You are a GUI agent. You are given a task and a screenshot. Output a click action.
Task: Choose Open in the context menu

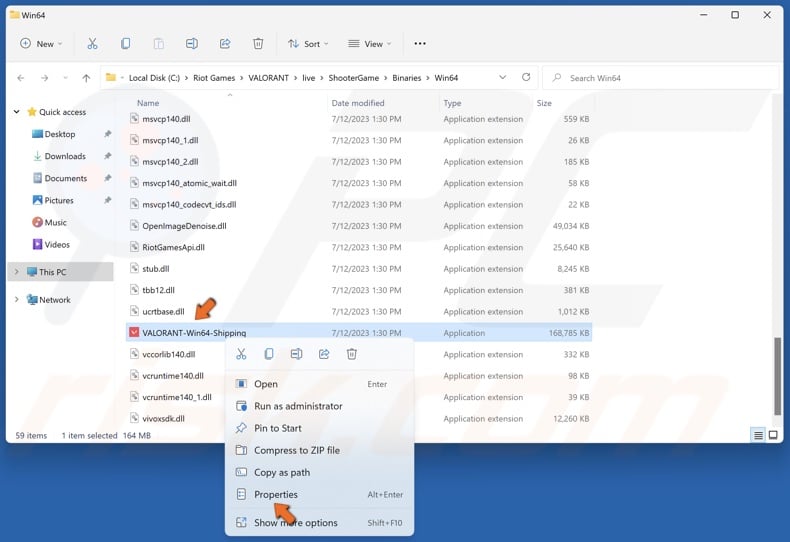coord(319,384)
